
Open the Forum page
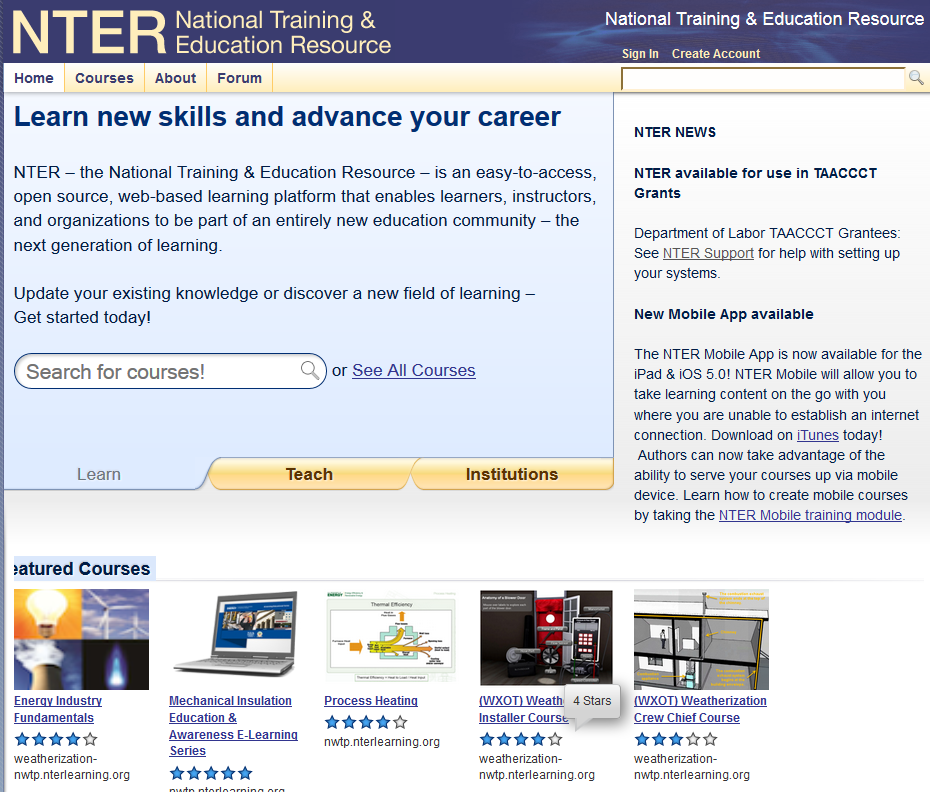point(239,77)
